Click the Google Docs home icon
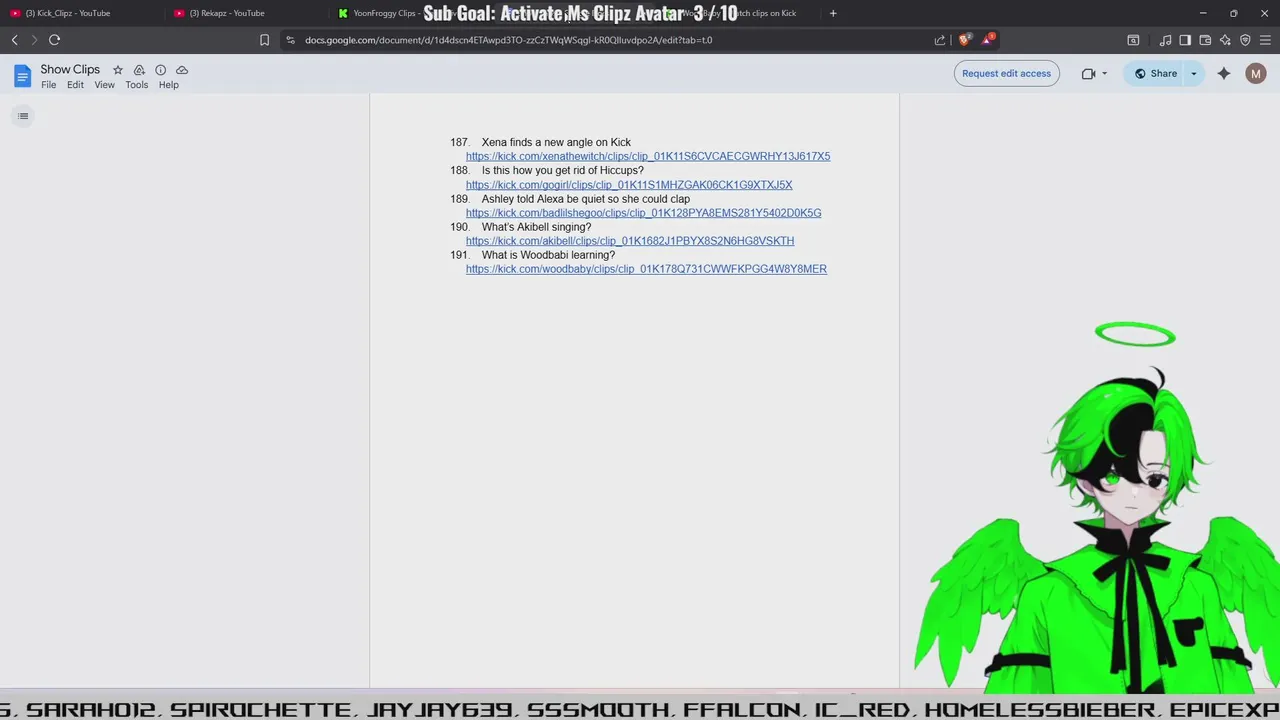The height and width of the screenshot is (720, 1280). [22, 76]
